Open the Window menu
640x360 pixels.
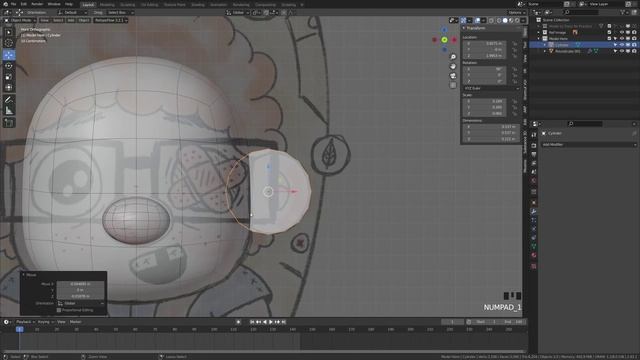pos(54,4)
